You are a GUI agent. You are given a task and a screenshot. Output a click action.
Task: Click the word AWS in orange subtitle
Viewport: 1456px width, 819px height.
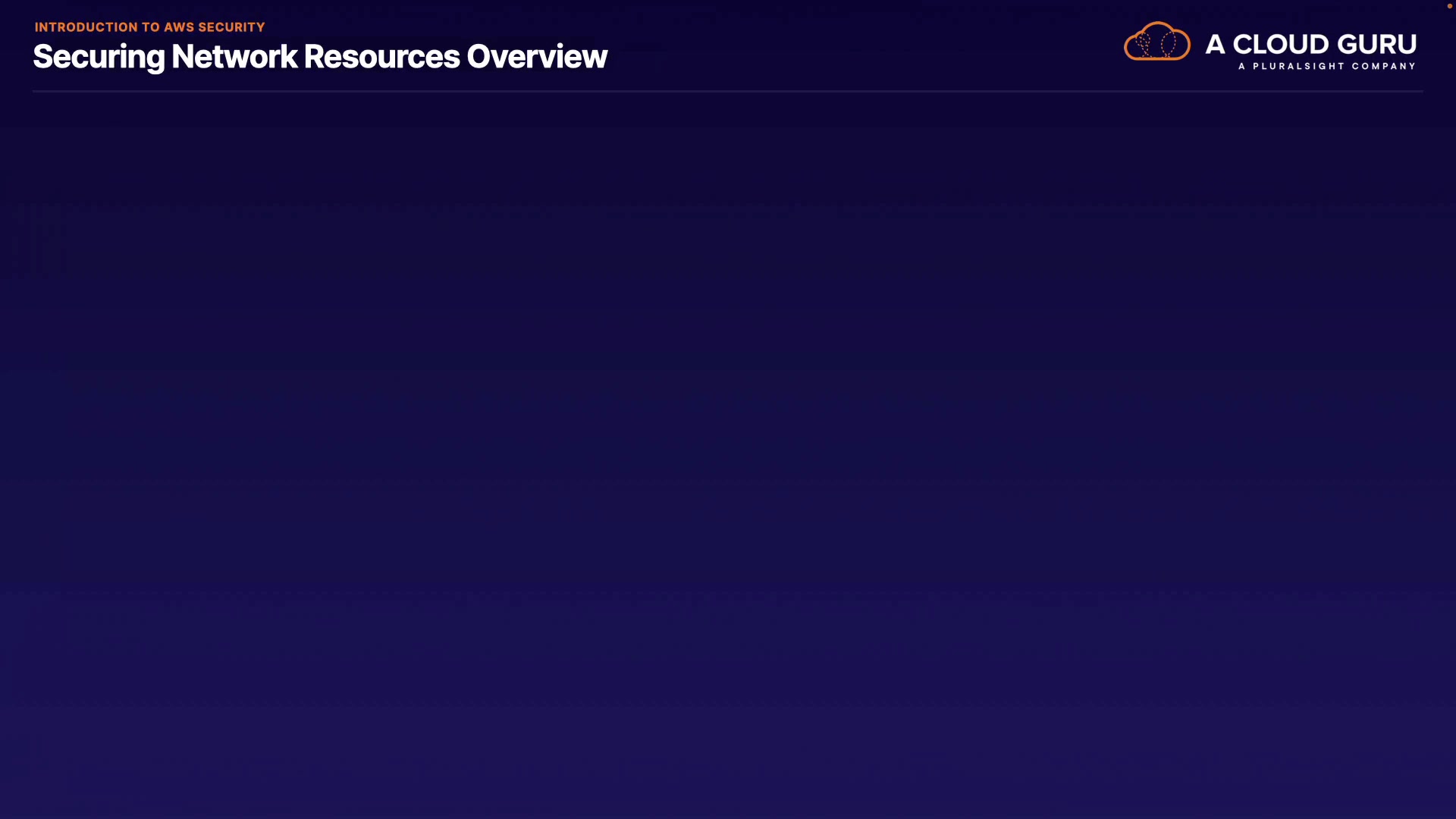pos(179,27)
